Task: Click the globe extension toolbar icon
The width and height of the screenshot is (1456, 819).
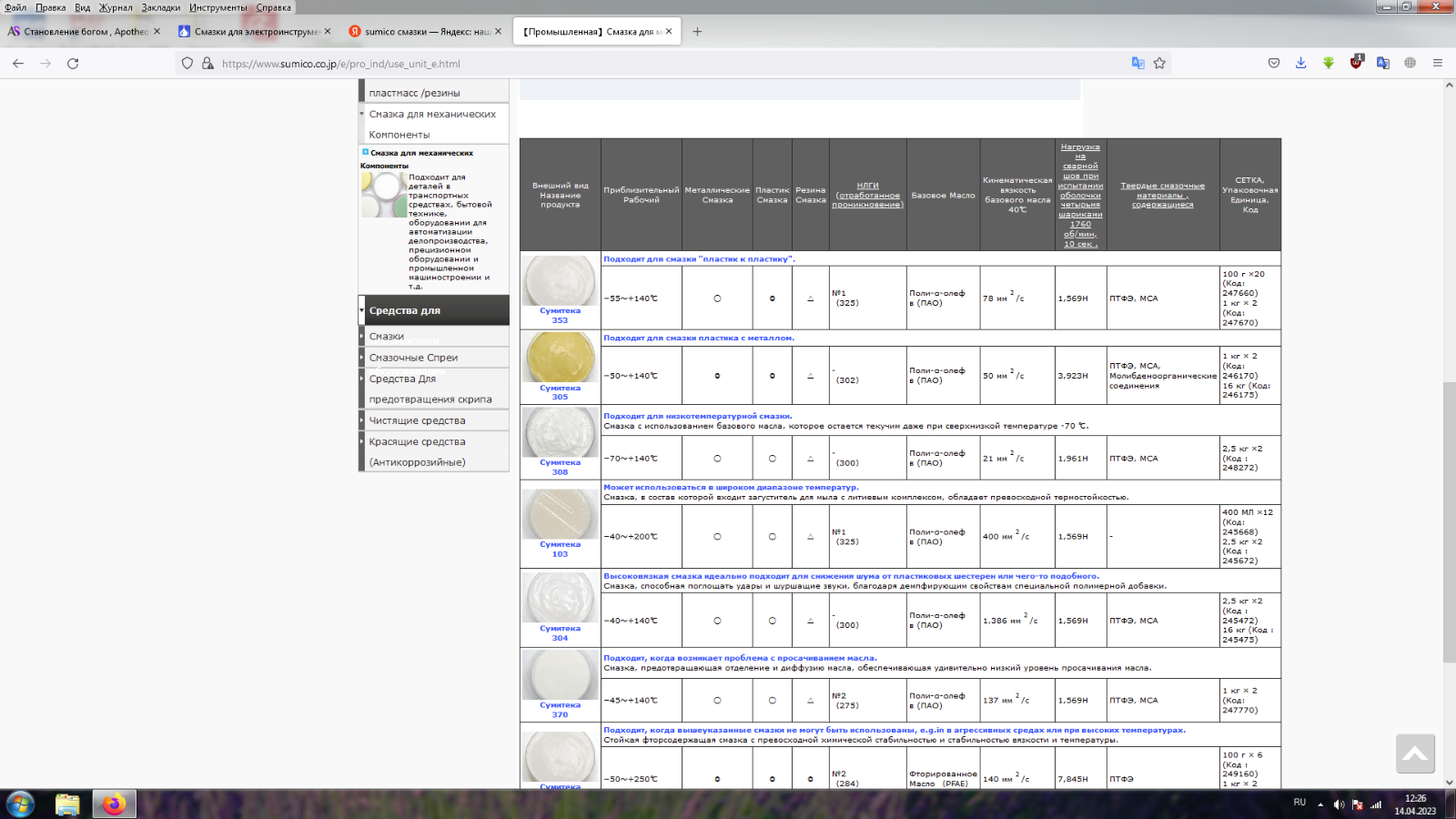Action: click(x=1410, y=63)
